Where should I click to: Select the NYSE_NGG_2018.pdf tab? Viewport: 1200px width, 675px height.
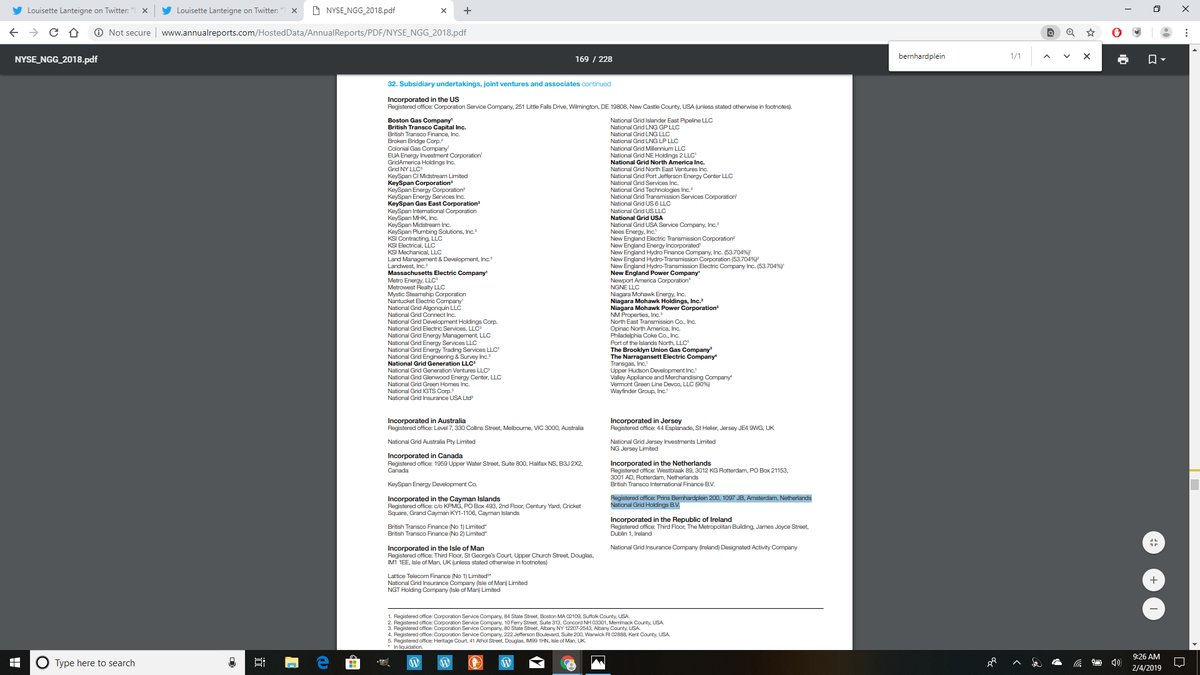pyautogui.click(x=377, y=9)
